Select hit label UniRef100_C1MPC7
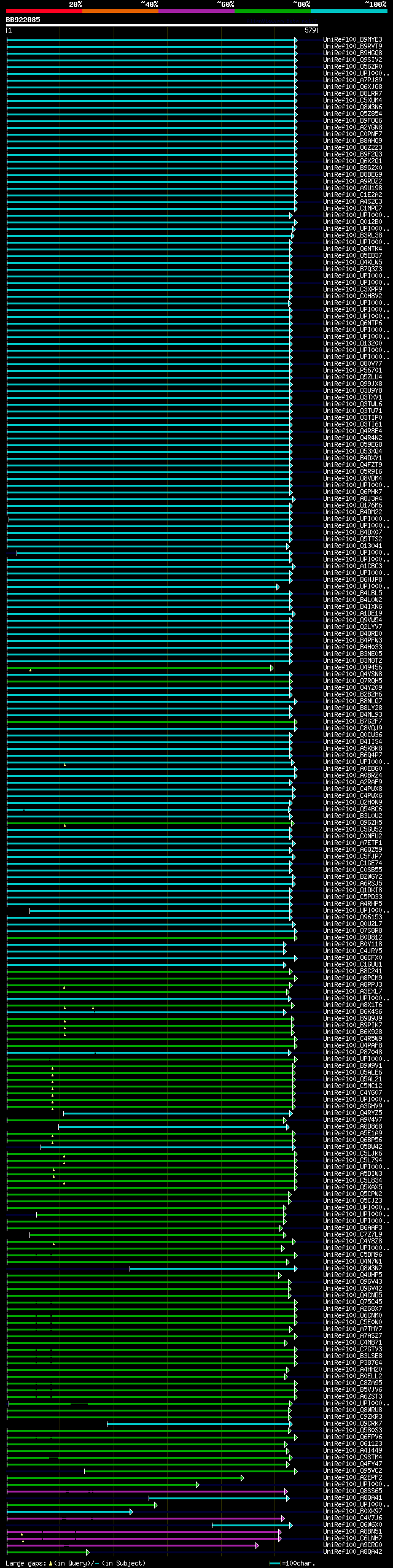The height and width of the screenshot is (1568, 393). [352, 209]
